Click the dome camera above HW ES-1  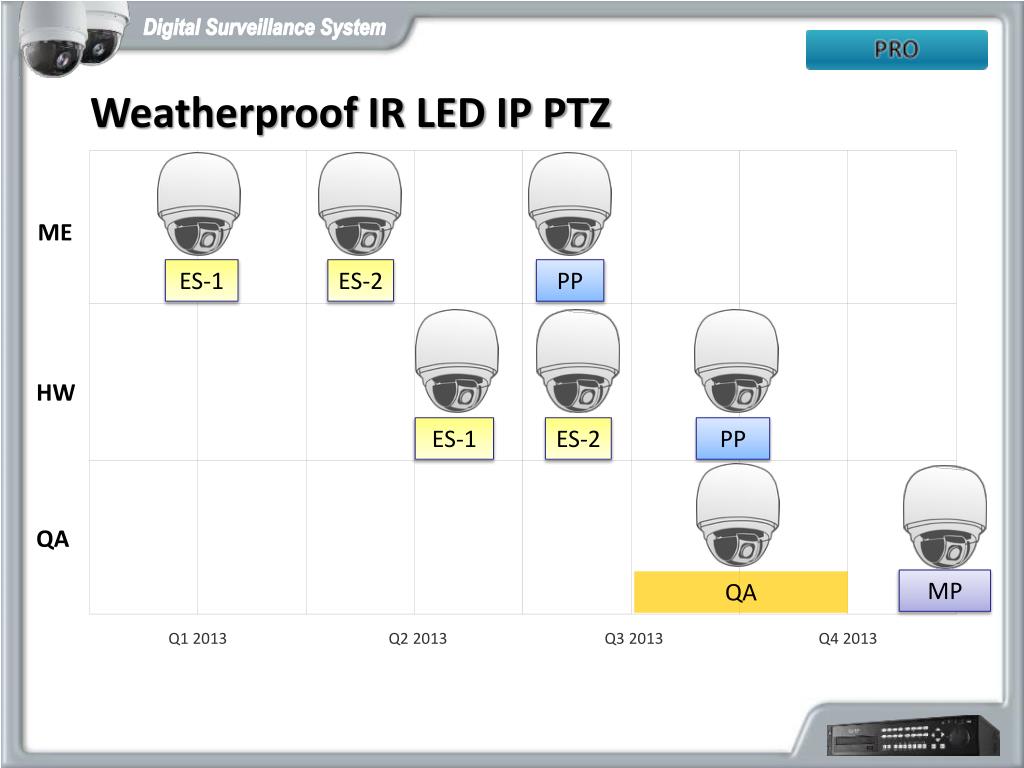click(456, 361)
